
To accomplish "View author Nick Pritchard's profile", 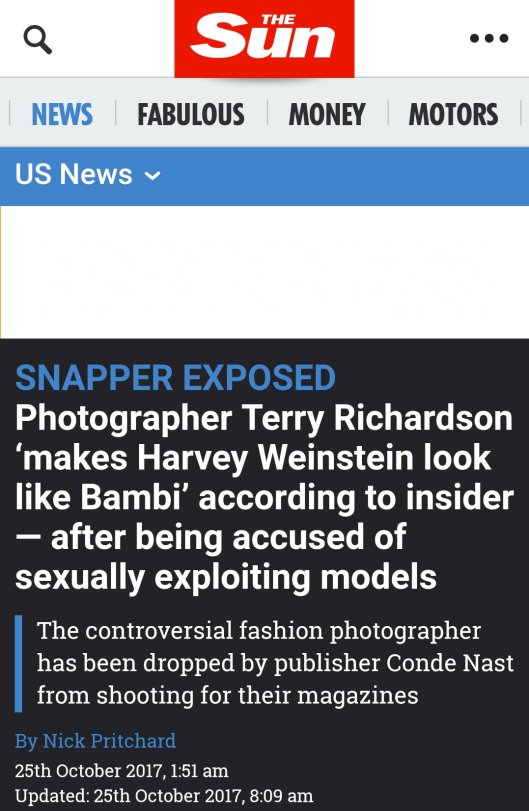I will pos(95,741).
